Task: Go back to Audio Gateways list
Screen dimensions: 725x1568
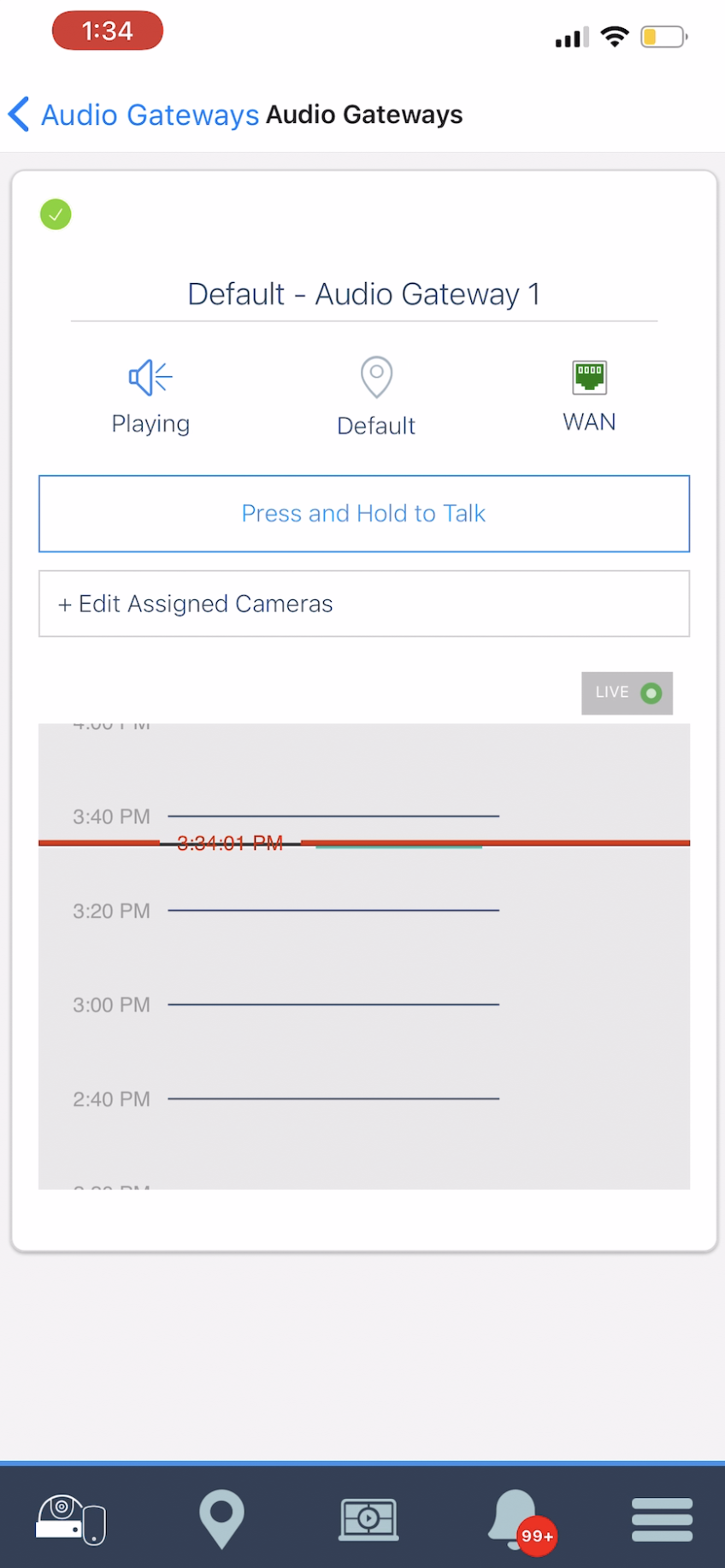Action: coord(150,114)
